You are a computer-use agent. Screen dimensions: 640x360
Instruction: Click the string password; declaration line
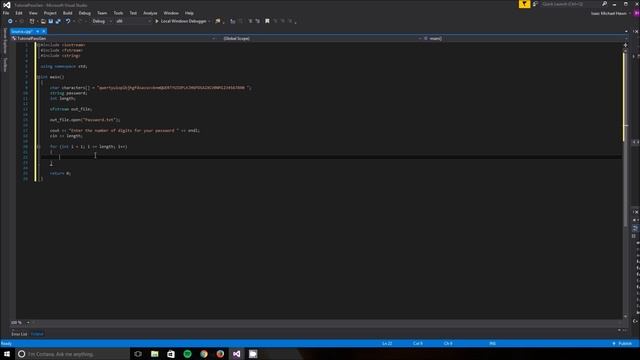pyautogui.click(x=69, y=93)
